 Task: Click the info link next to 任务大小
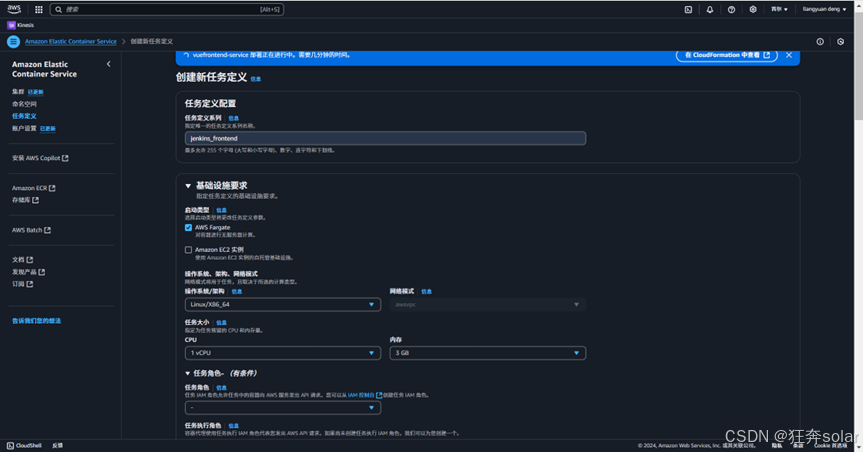pyautogui.click(x=221, y=323)
